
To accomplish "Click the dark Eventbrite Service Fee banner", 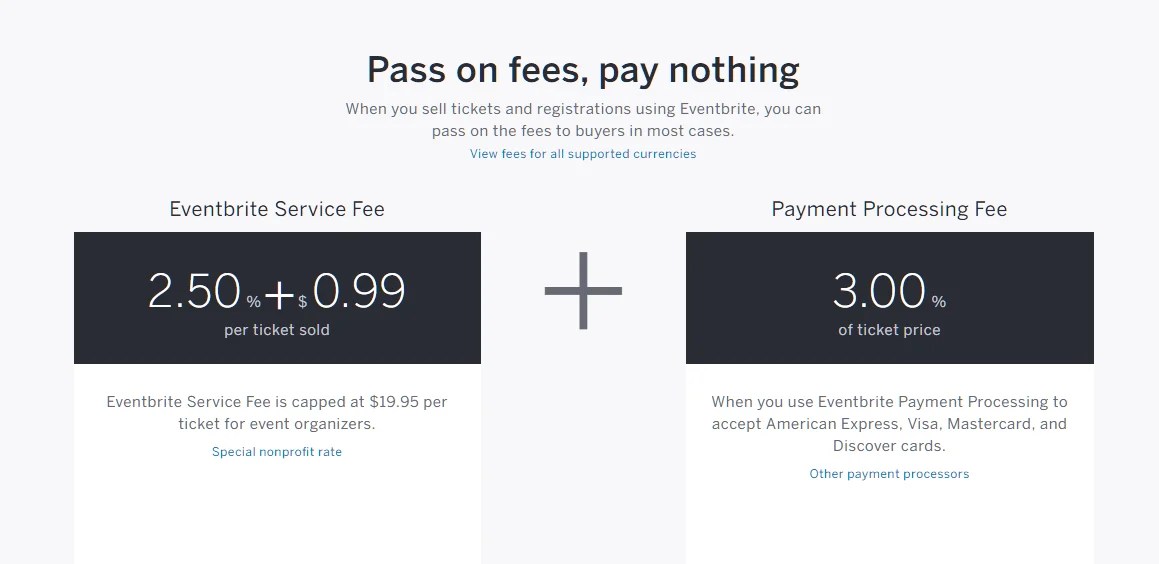I will point(277,298).
